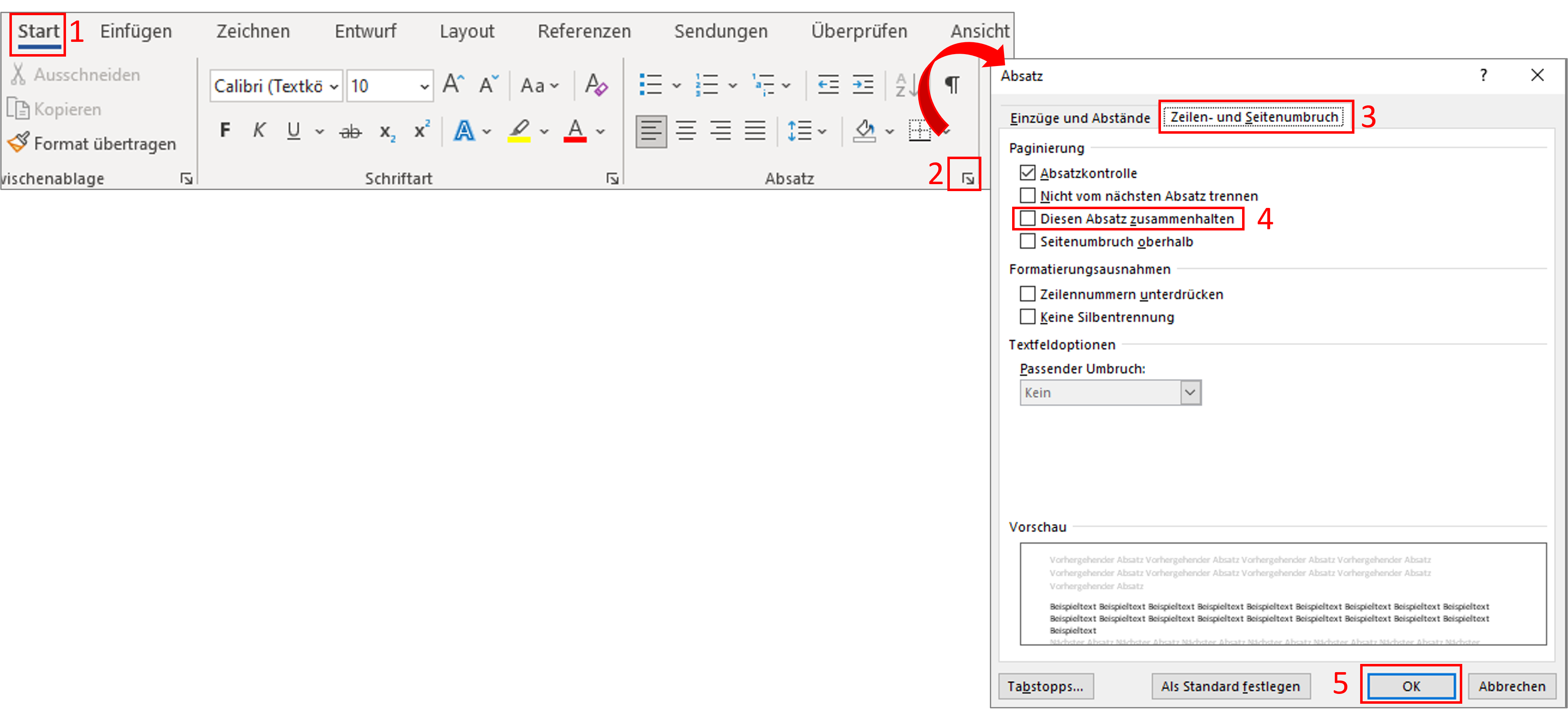Viewport: 1568px width, 723px height.
Task: Click the Bold (F) formatting icon
Action: 225,130
